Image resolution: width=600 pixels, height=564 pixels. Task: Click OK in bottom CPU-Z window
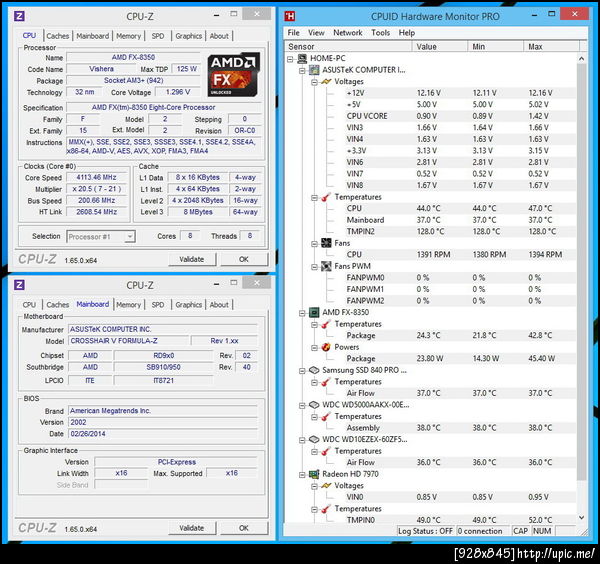click(244, 528)
